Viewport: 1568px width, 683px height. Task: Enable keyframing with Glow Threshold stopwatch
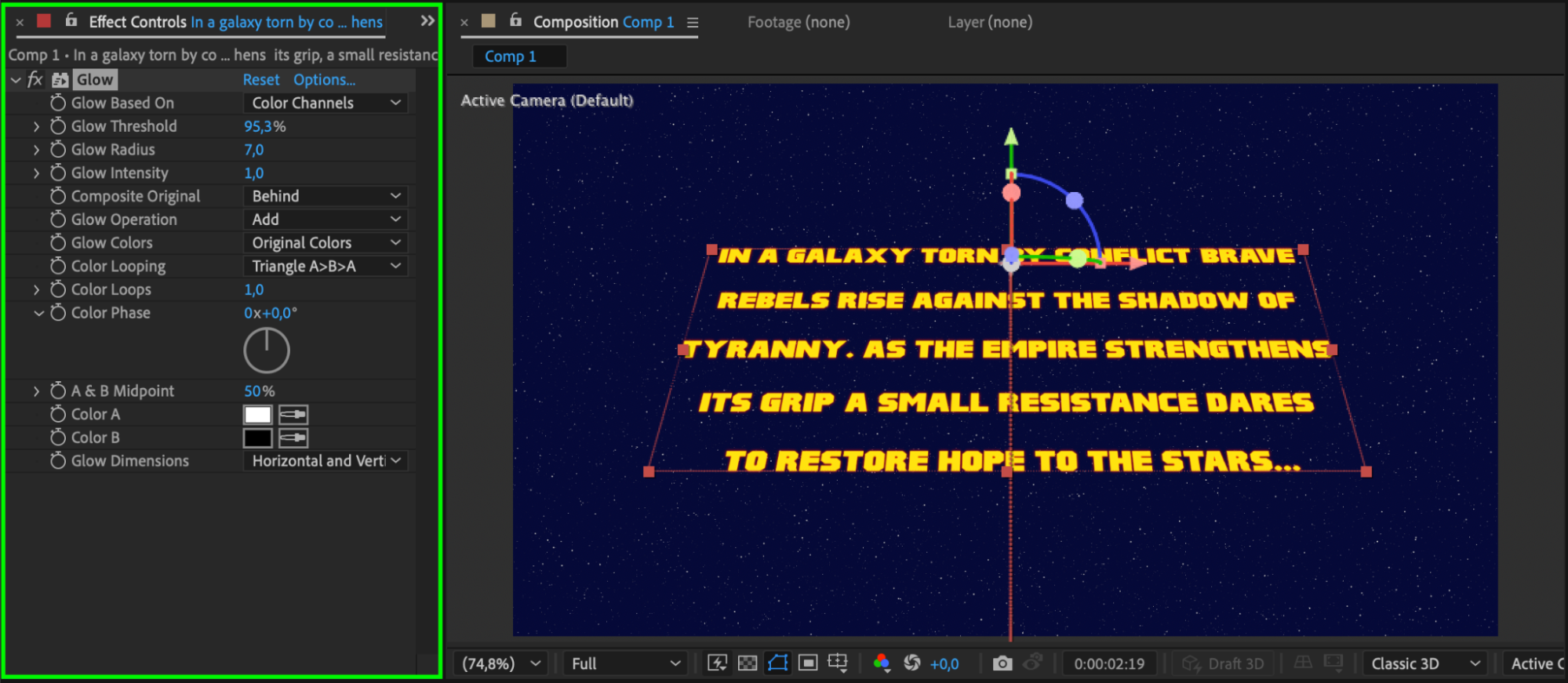(x=58, y=126)
